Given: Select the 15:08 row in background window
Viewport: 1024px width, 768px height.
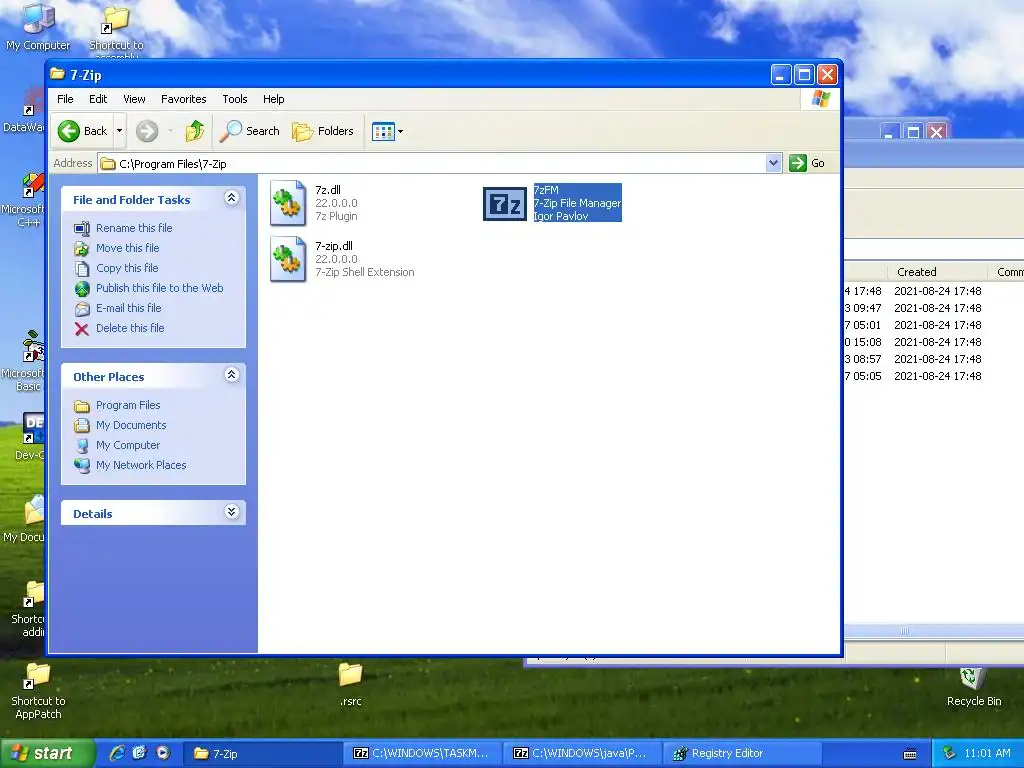Looking at the screenshot, I should pyautogui.click(x=934, y=342).
